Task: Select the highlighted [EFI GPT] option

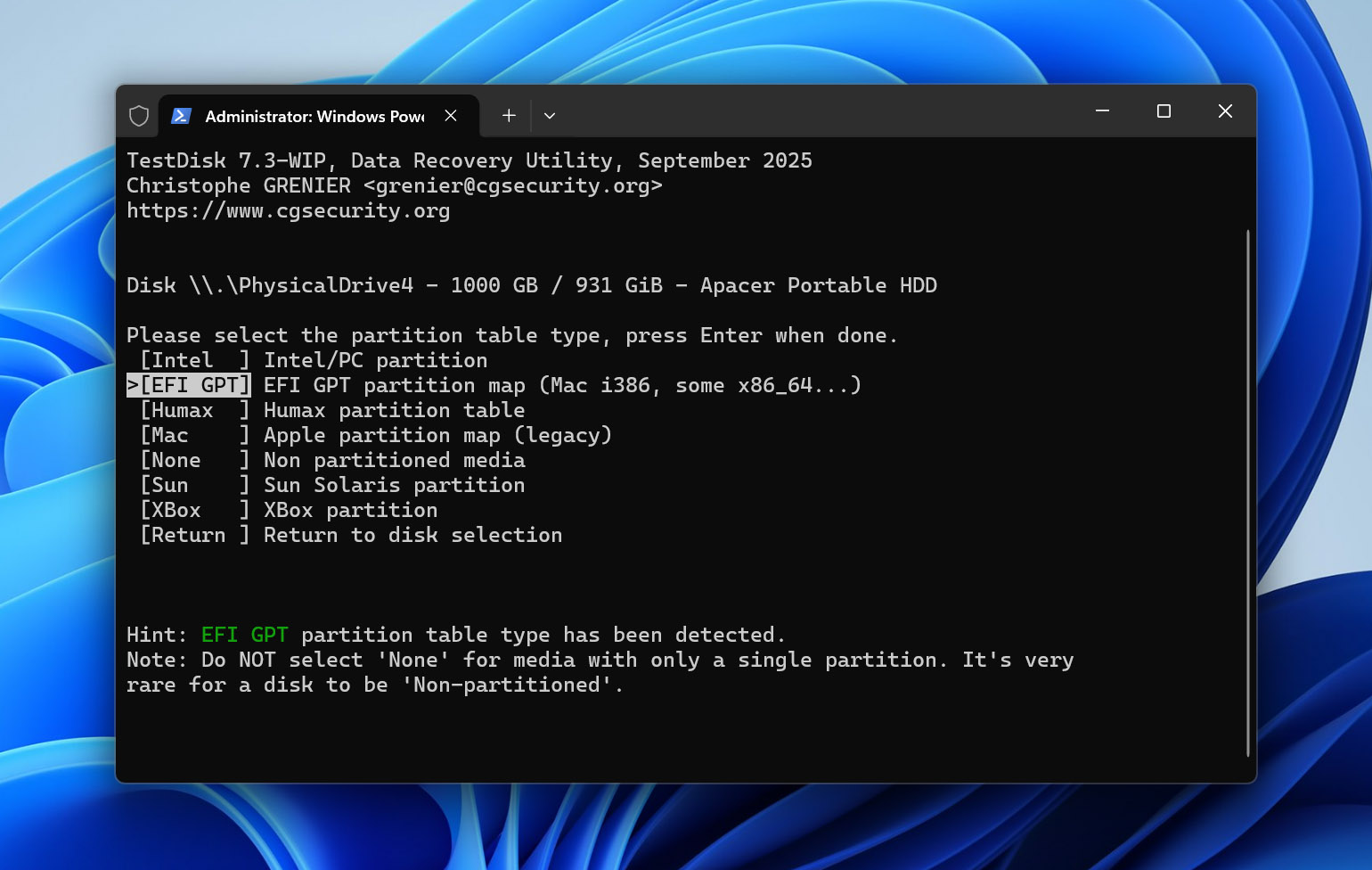Action: point(189,385)
